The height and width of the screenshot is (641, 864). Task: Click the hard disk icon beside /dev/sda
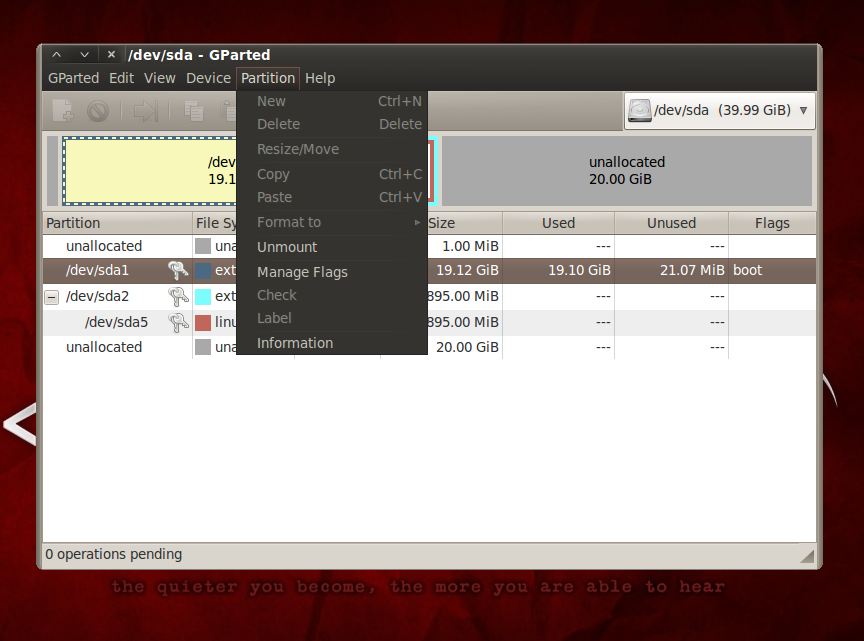click(x=640, y=110)
